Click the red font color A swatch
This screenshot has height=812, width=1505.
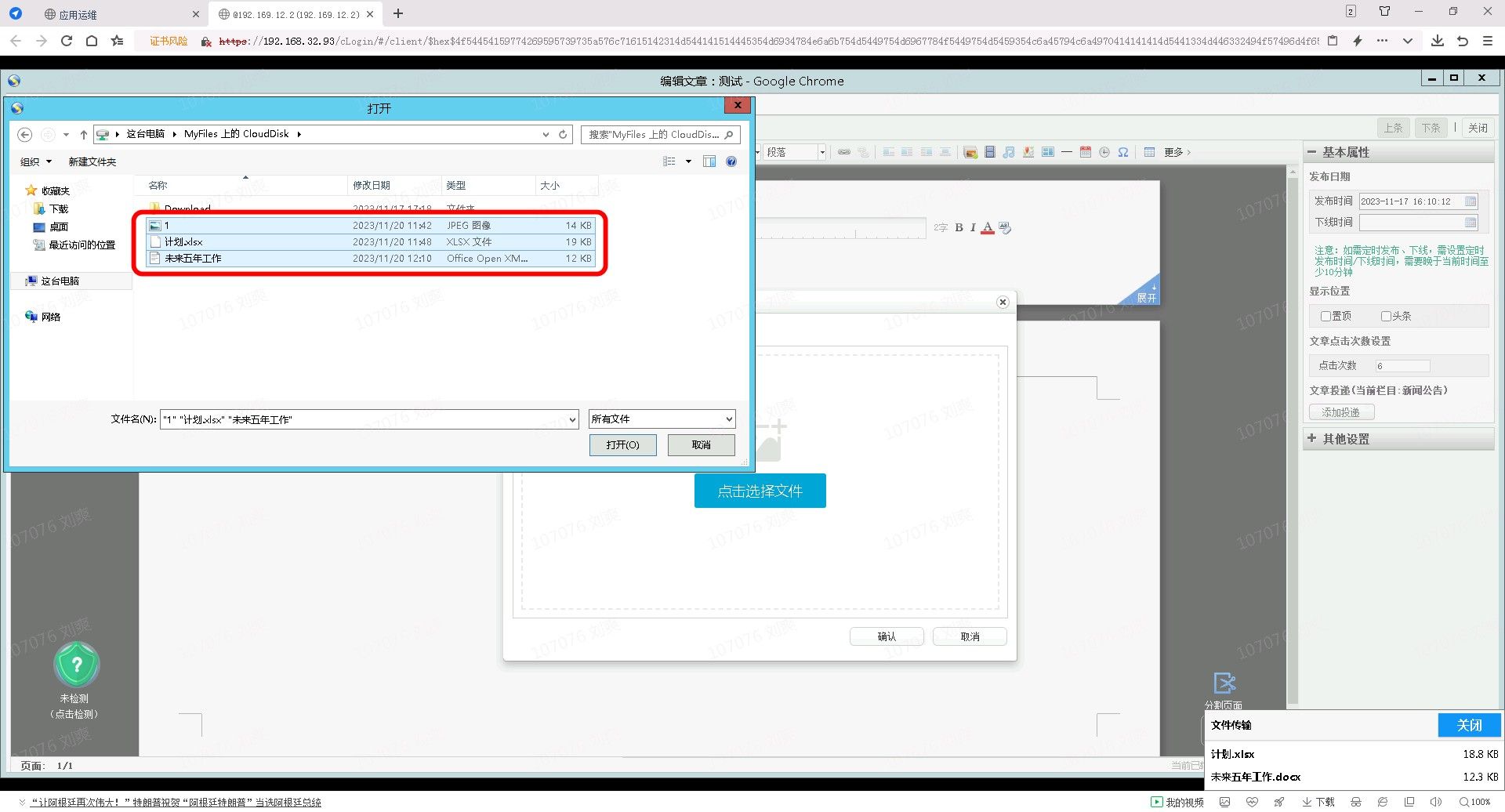[988, 228]
